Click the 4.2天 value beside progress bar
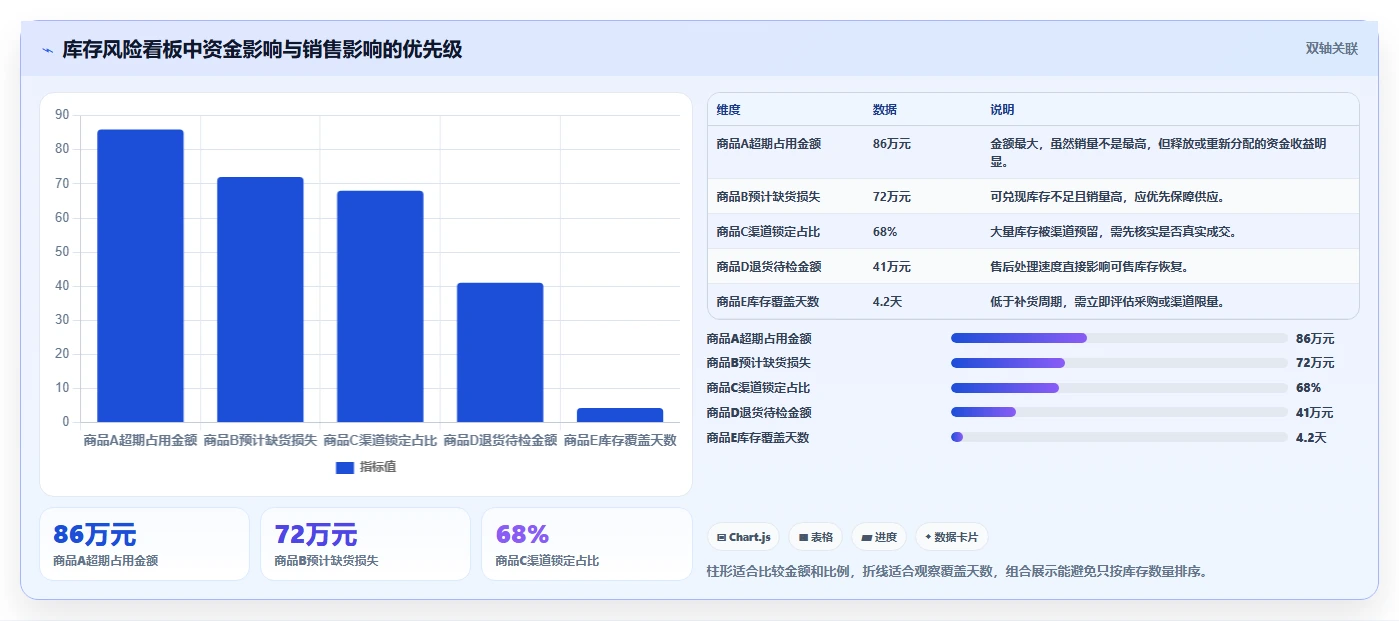1399x621 pixels. click(1311, 437)
